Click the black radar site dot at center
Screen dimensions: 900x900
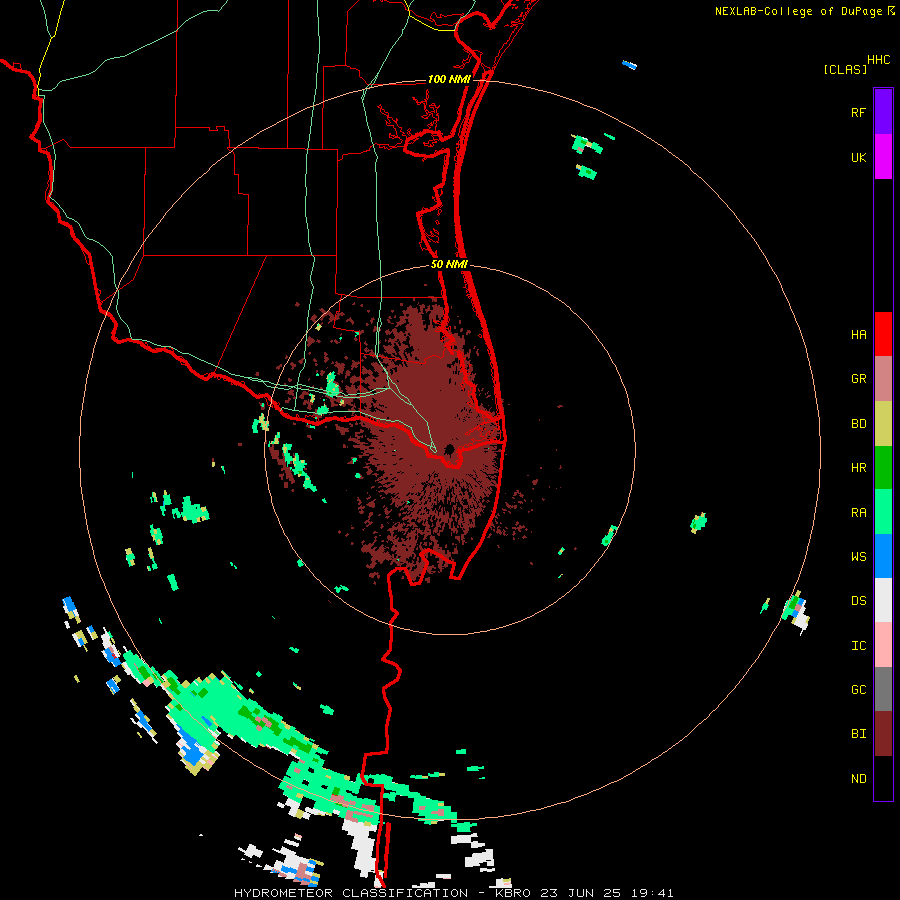449,449
